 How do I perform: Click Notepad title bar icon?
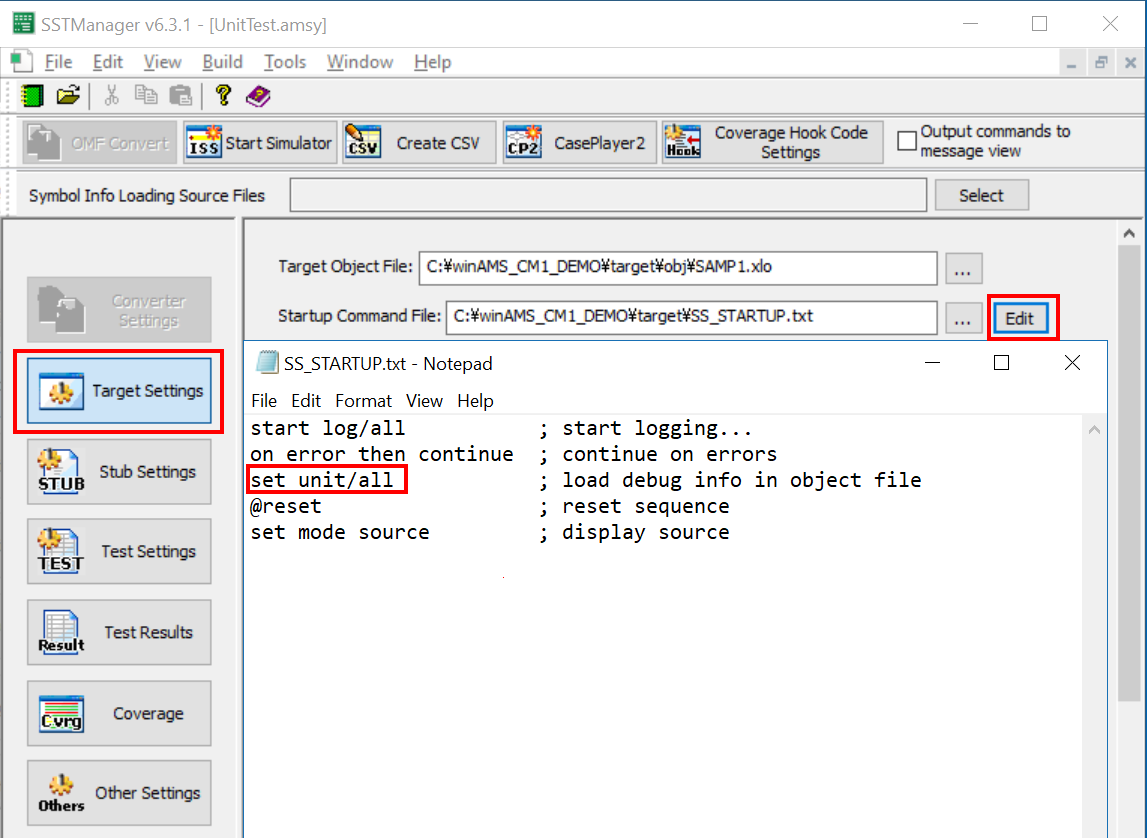click(267, 363)
